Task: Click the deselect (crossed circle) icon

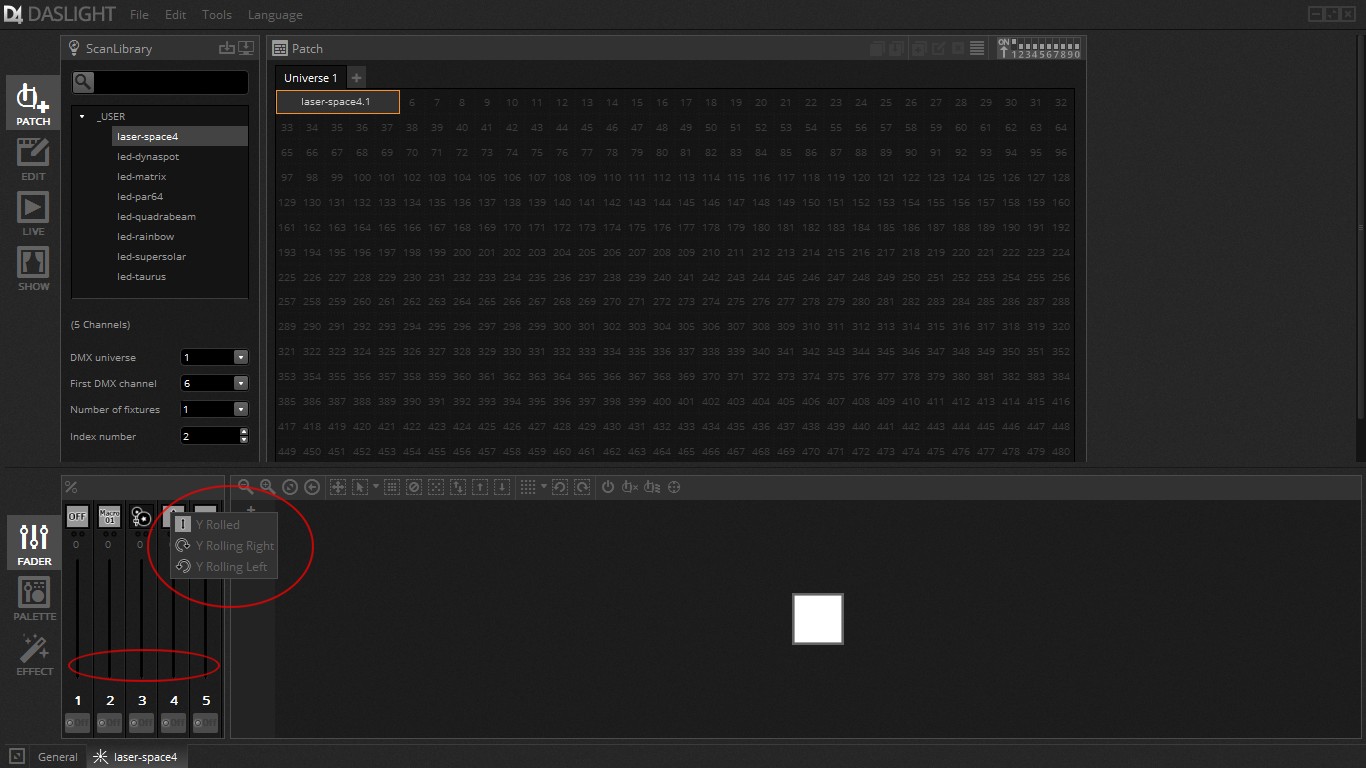Action: point(414,487)
